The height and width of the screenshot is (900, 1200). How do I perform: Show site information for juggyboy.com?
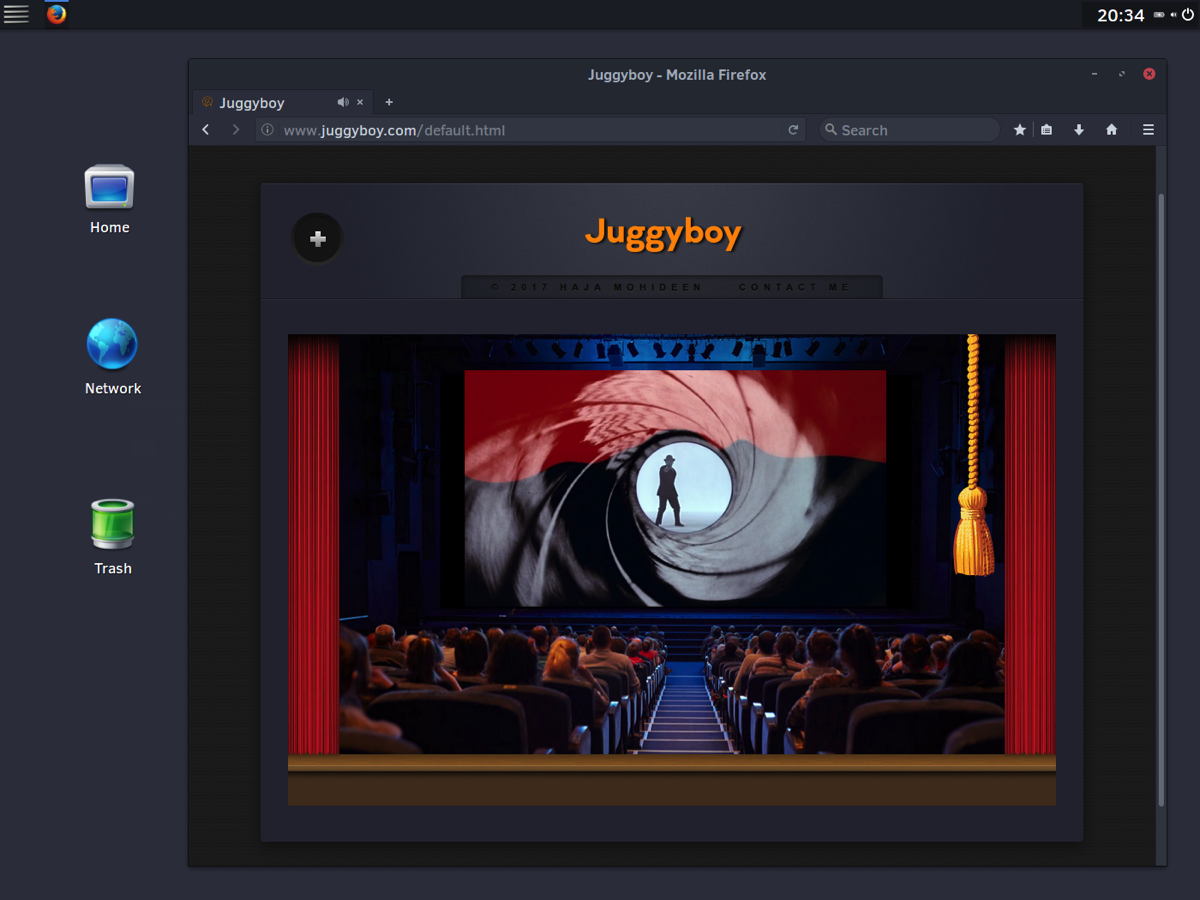click(267, 130)
